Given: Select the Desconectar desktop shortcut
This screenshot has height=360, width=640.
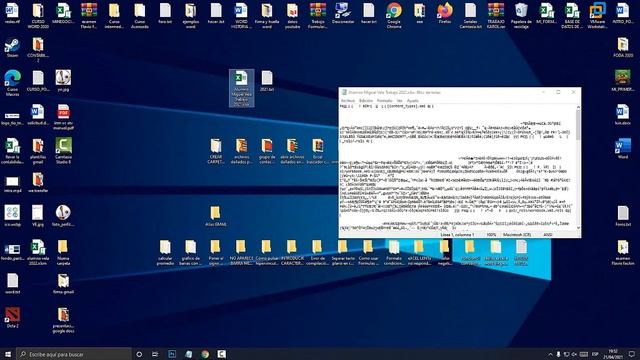Looking at the screenshot, I should pos(343,13).
